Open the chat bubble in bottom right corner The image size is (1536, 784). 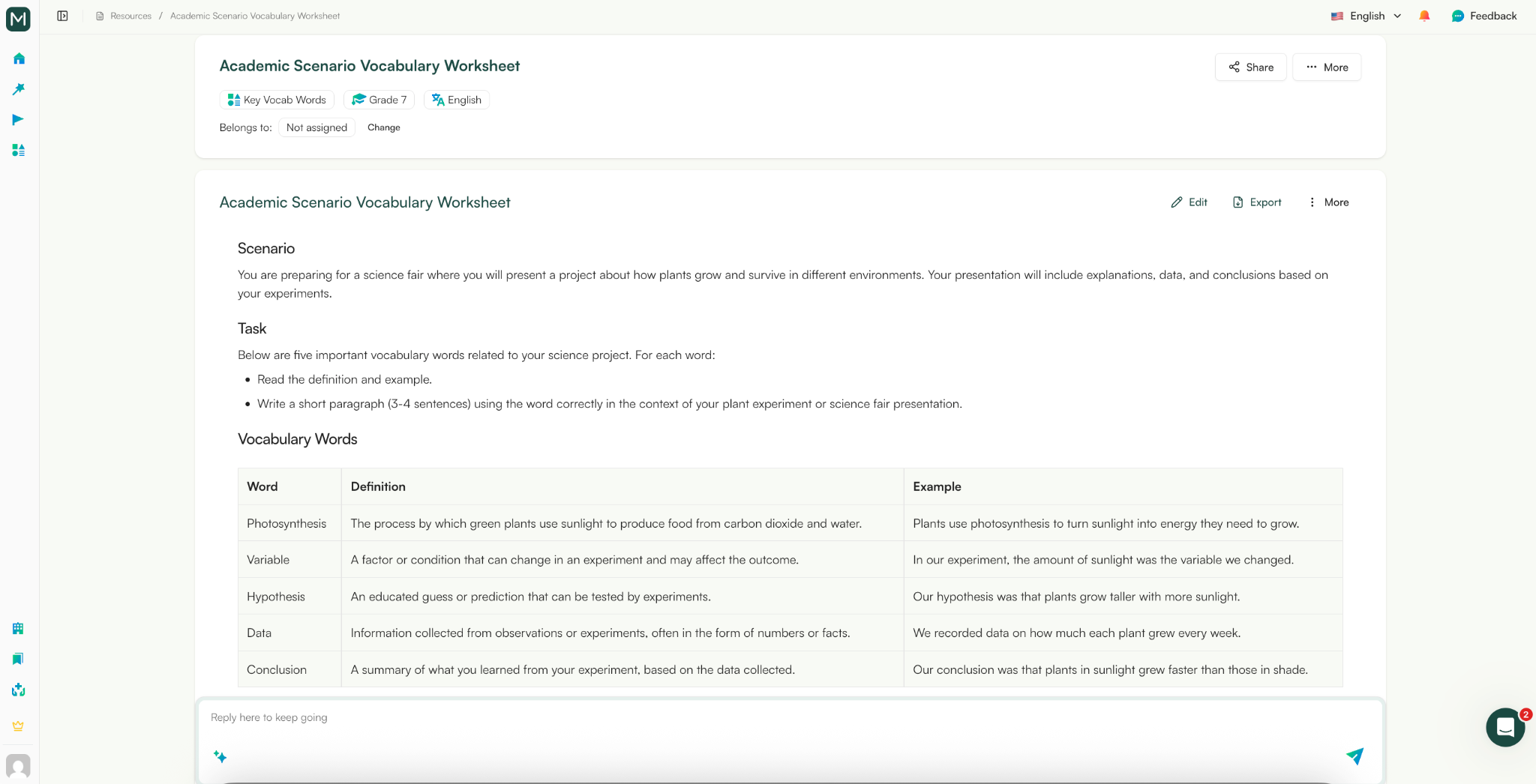(1504, 727)
